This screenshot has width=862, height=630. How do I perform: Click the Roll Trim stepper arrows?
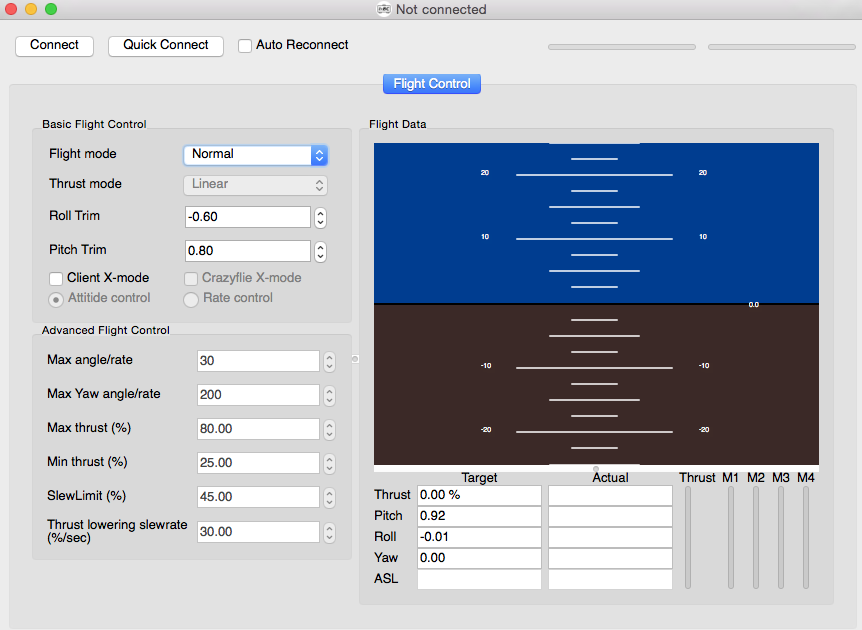(x=320, y=217)
